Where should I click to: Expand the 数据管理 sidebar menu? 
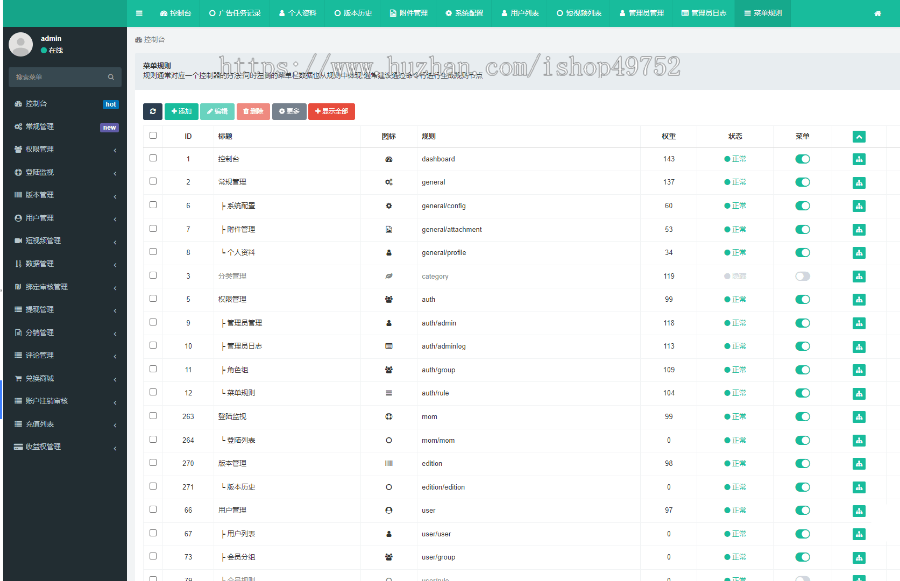tap(65, 264)
